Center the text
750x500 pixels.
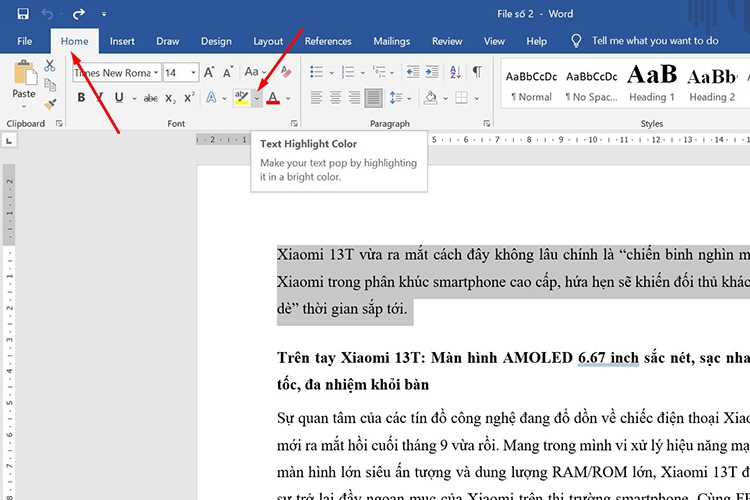tap(335, 98)
